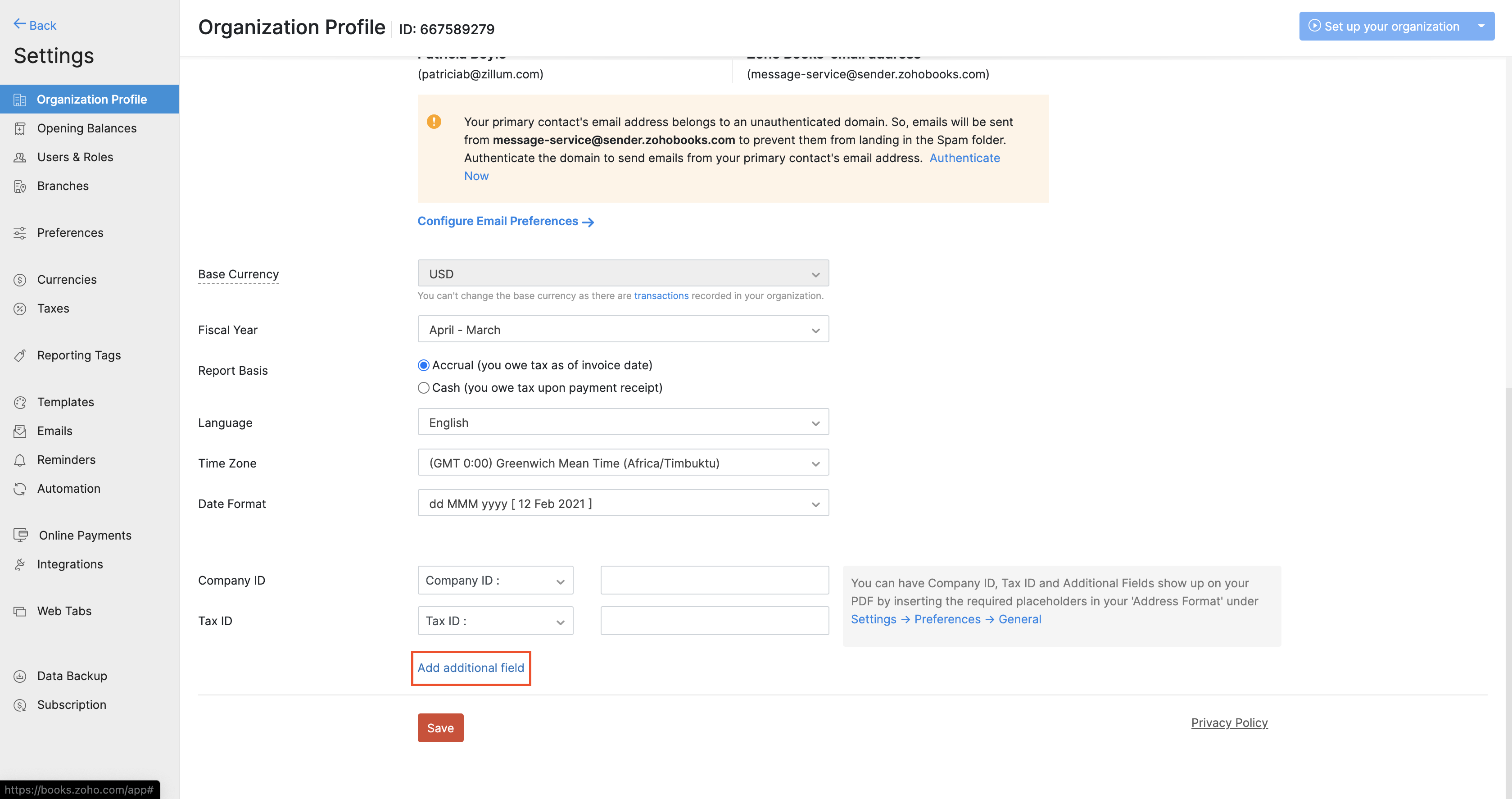This screenshot has width=1512, height=799.
Task: Open the Templates settings icon
Action: 20,402
